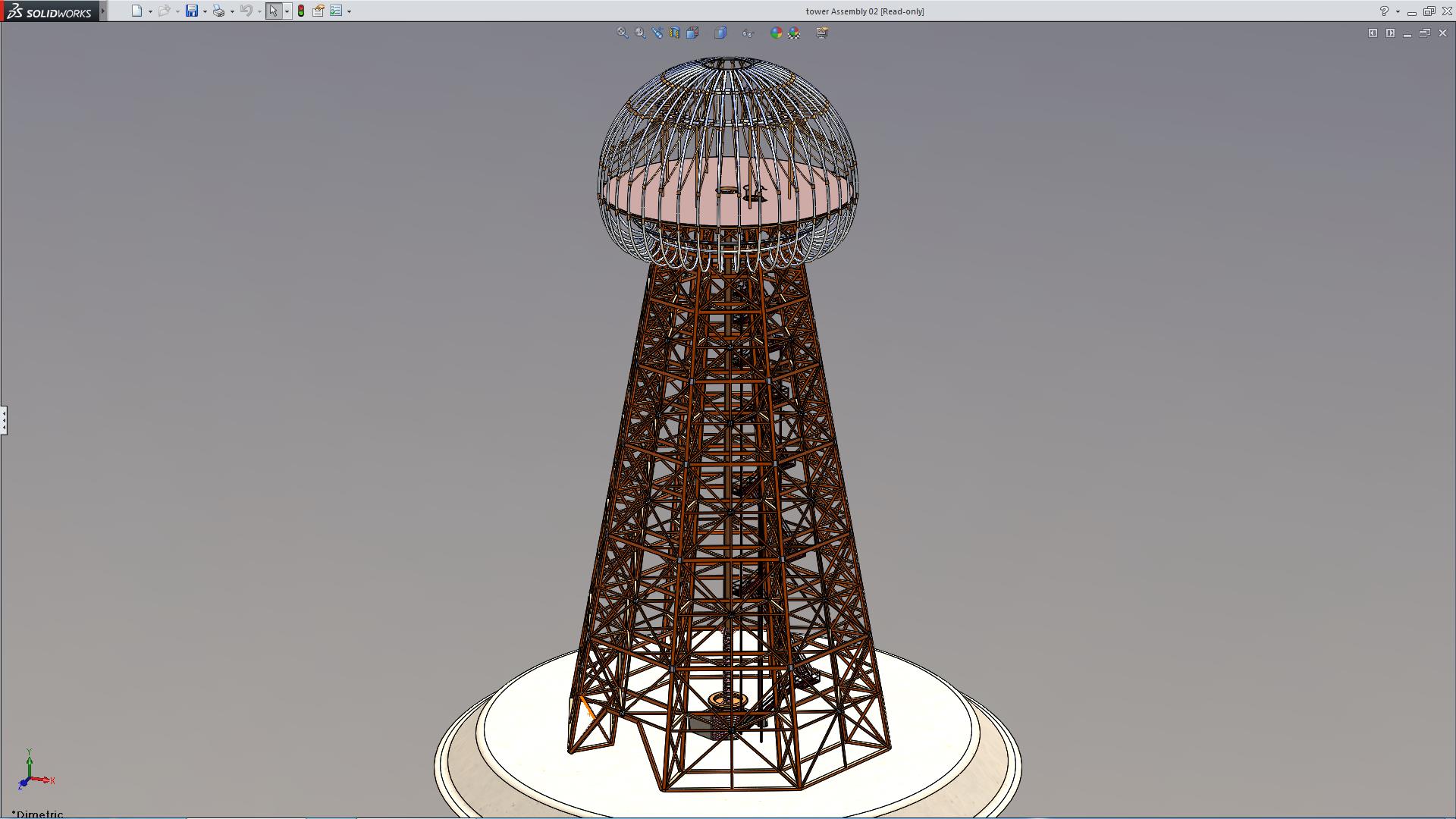Click the Print icon
Viewport: 1456px width, 819px height.
point(218,11)
